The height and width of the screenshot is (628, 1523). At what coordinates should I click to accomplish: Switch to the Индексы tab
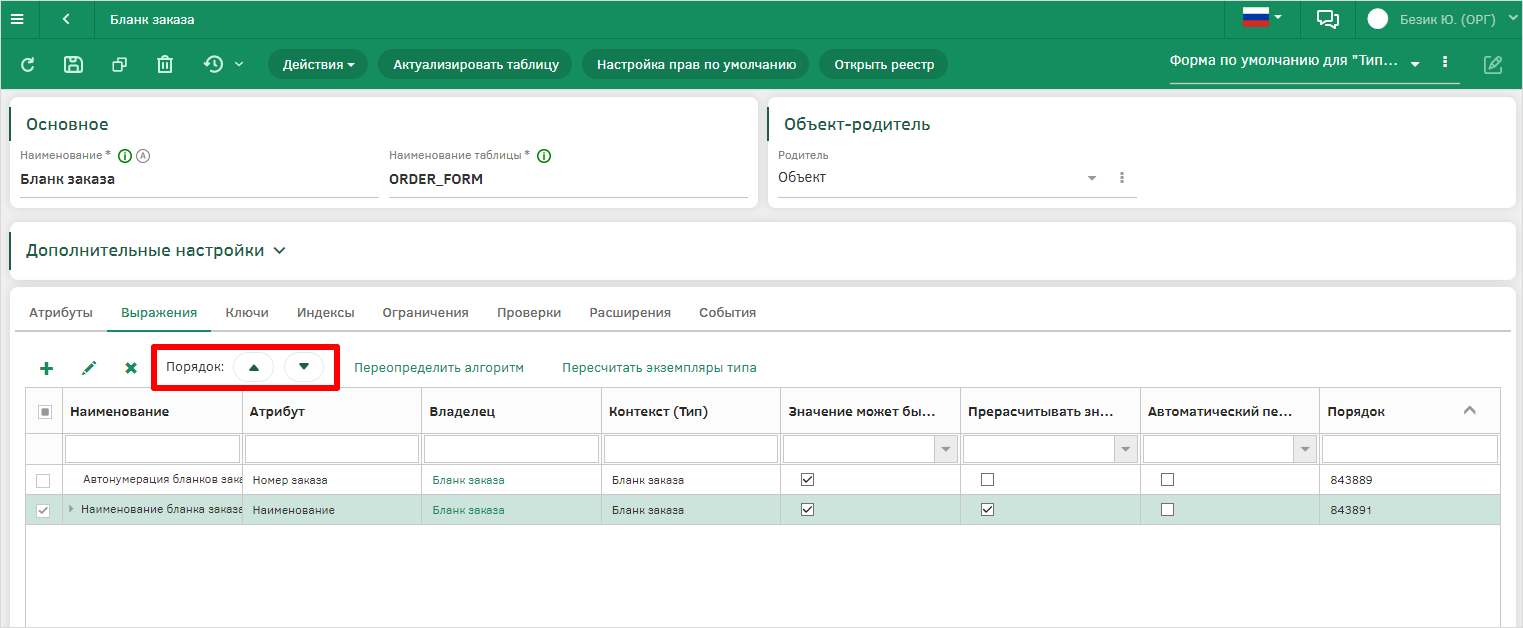(x=326, y=313)
